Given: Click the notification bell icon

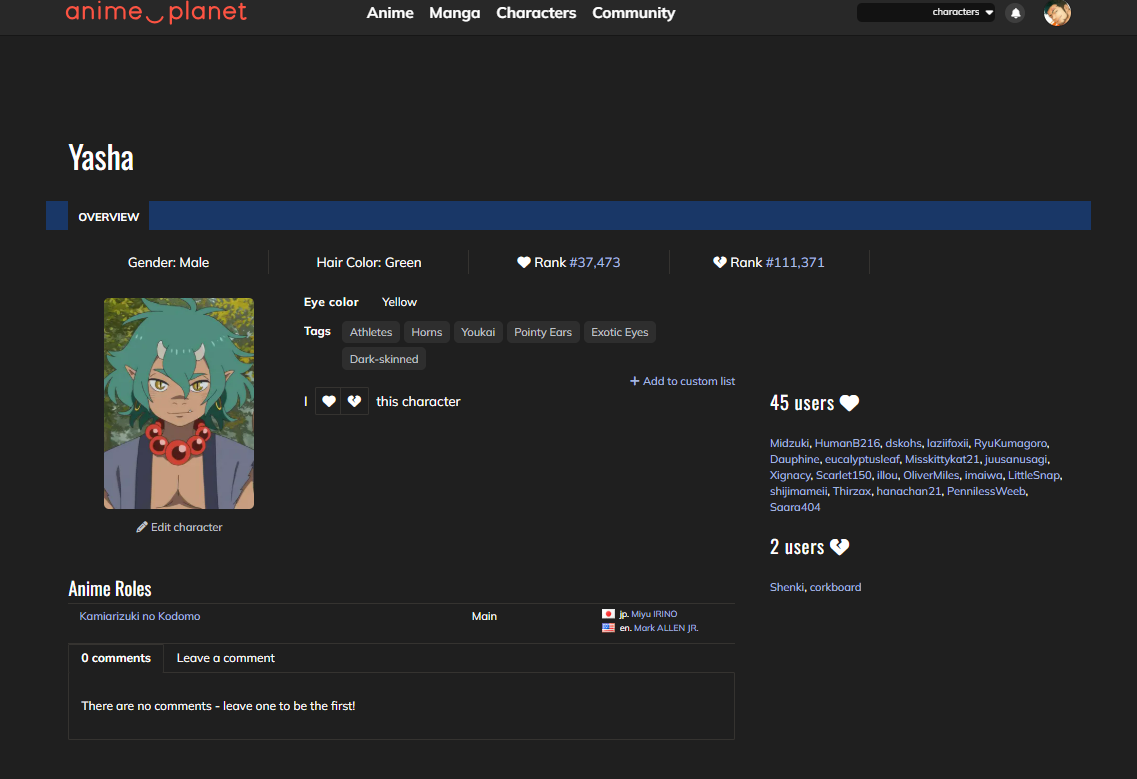Looking at the screenshot, I should tap(1016, 13).
